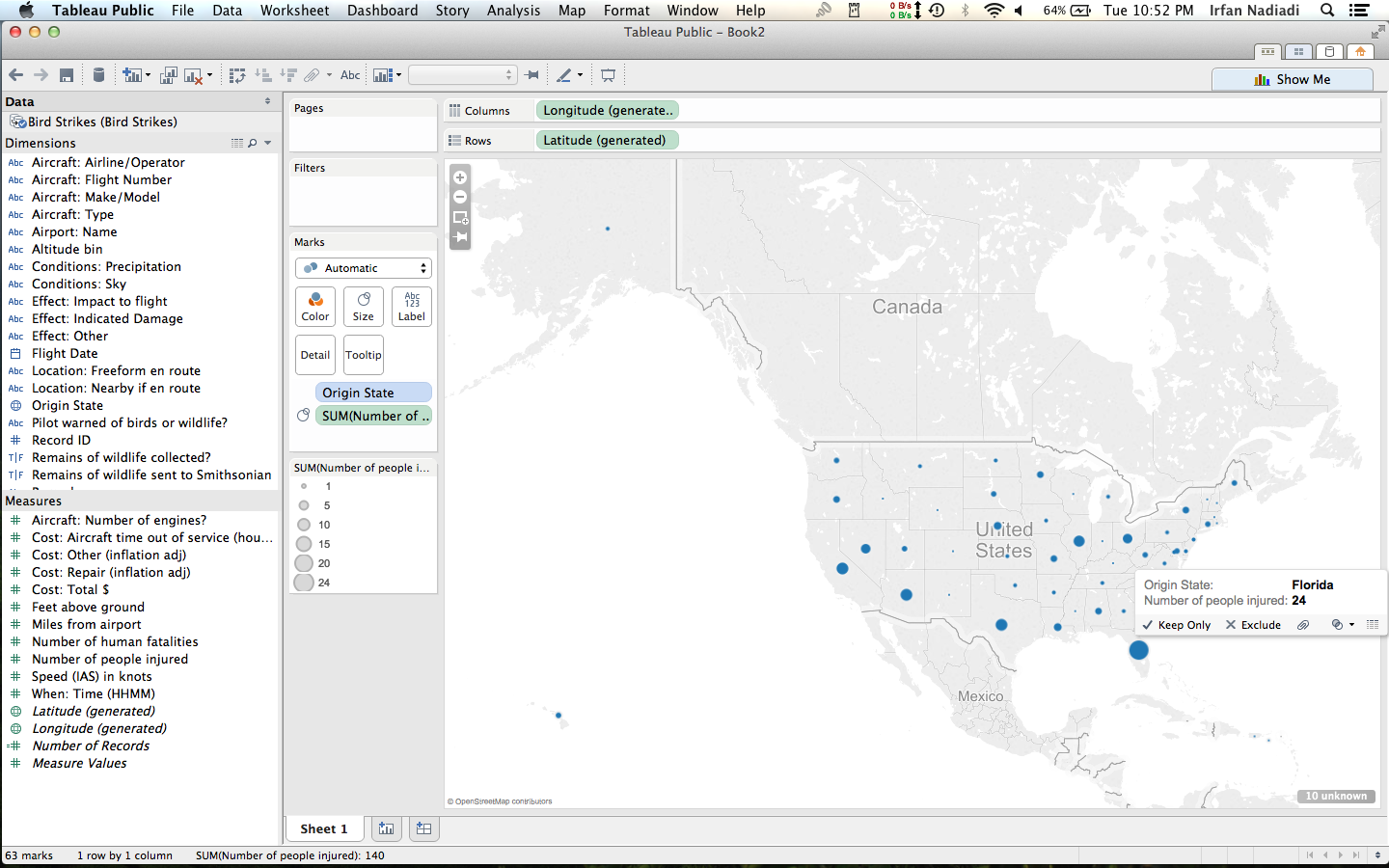Image resolution: width=1389 pixels, height=868 pixels.
Task: Click the Group members paperclip toolbar icon
Action: click(312, 75)
